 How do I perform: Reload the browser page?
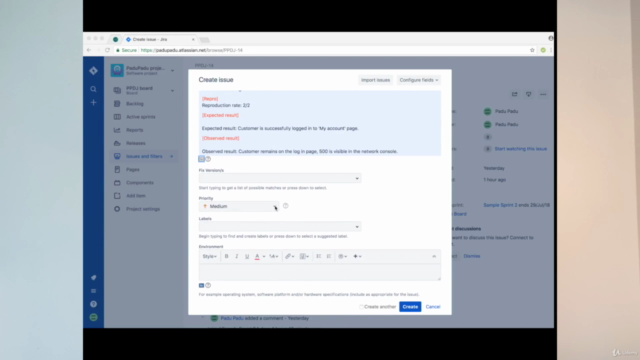pyautogui.click(x=107, y=50)
